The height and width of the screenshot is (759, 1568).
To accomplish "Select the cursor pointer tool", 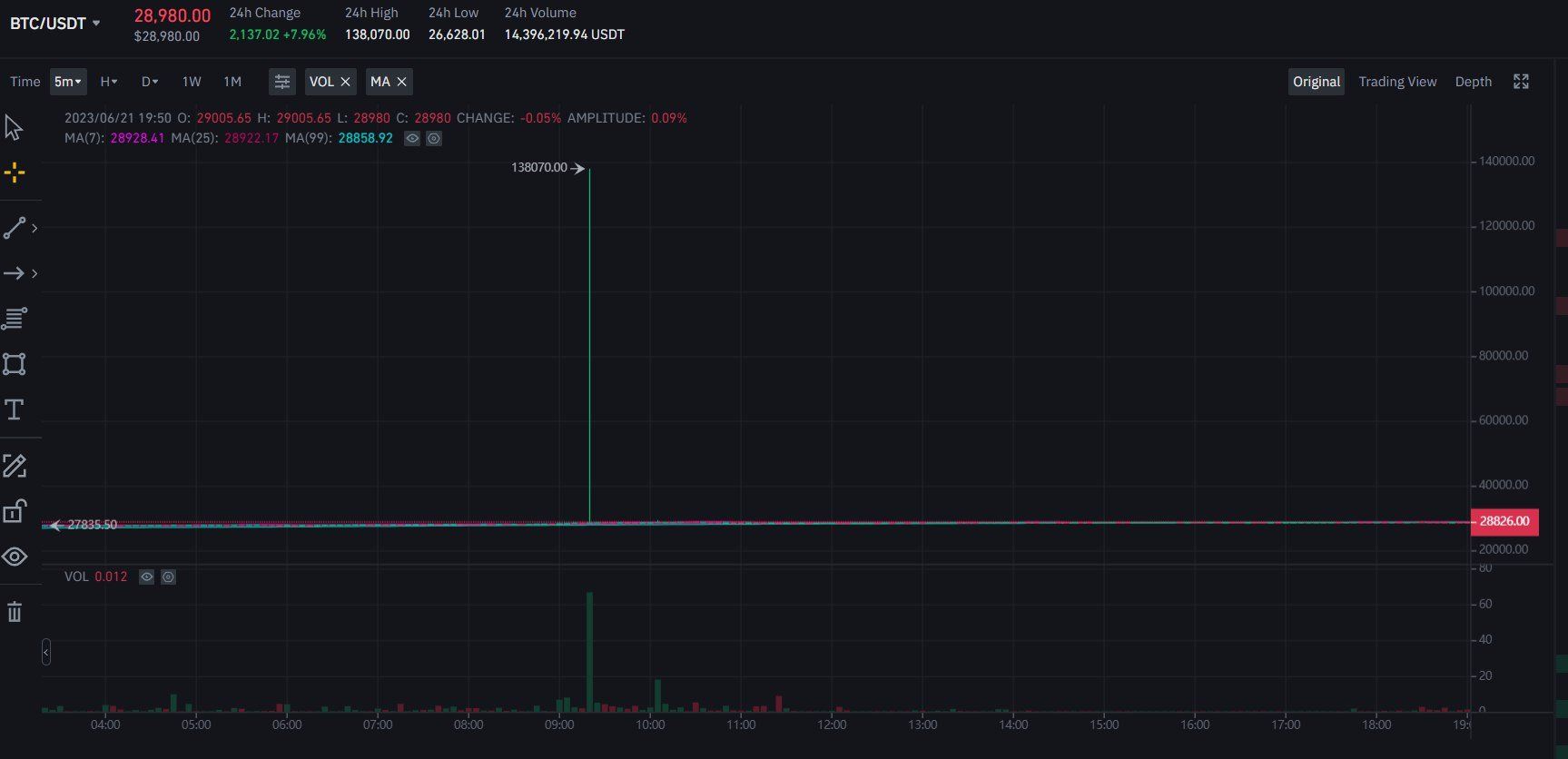I will tap(14, 128).
